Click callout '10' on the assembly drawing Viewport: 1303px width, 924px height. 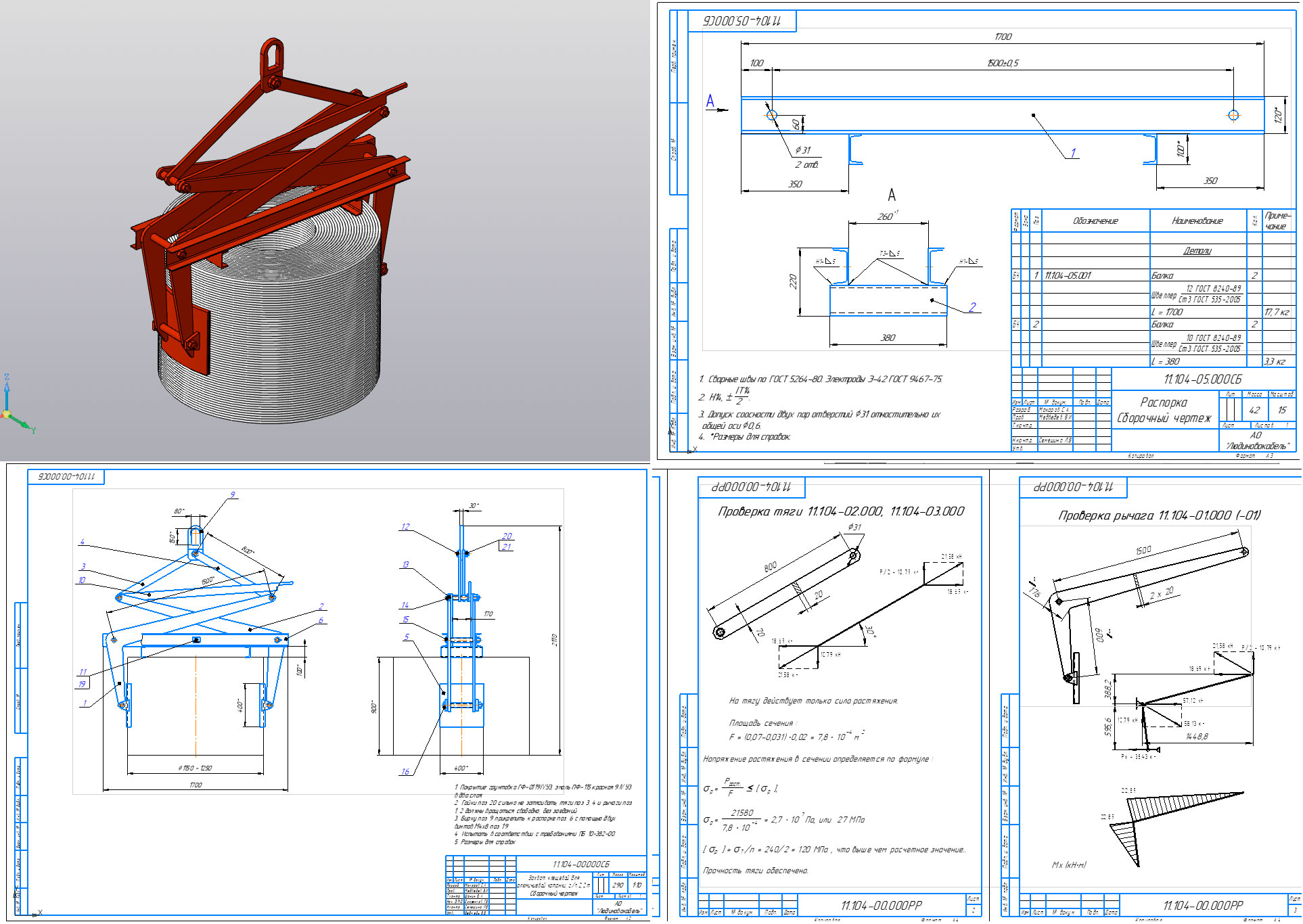click(x=81, y=580)
